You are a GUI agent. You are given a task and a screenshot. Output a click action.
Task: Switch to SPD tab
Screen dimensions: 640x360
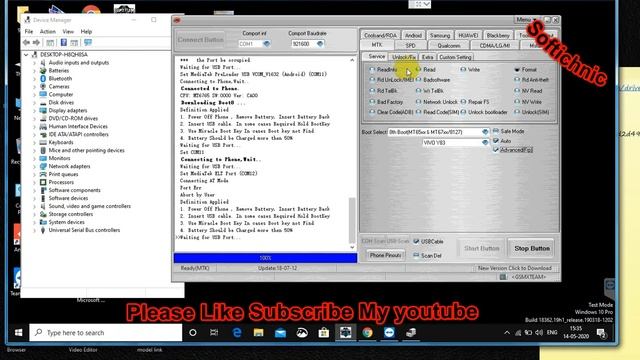coord(411,46)
